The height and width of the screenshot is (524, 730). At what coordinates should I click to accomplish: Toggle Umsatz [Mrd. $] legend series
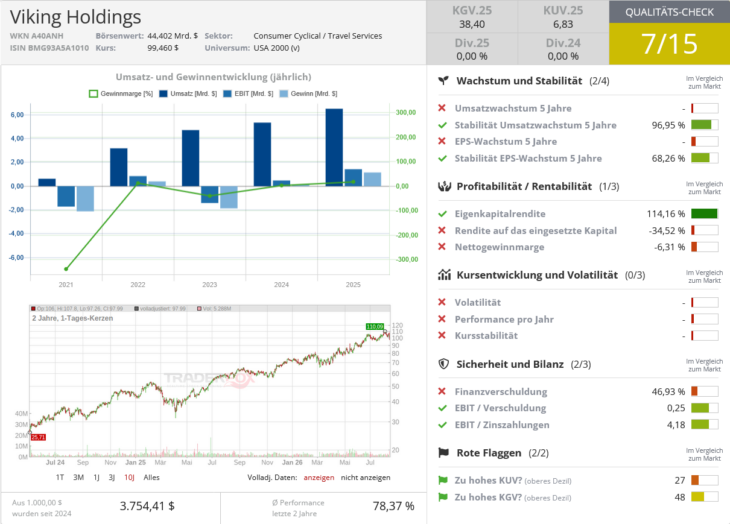(x=188, y=94)
